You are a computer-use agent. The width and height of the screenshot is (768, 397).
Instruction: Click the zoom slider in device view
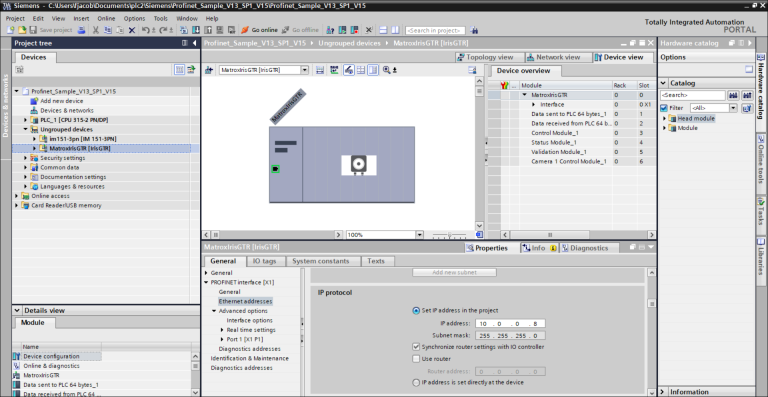(450, 235)
